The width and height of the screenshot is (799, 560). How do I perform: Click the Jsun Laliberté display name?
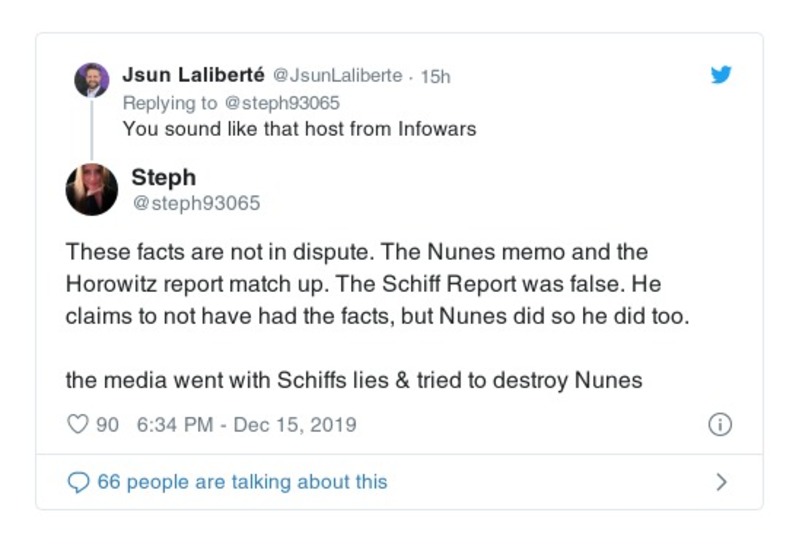tap(193, 74)
